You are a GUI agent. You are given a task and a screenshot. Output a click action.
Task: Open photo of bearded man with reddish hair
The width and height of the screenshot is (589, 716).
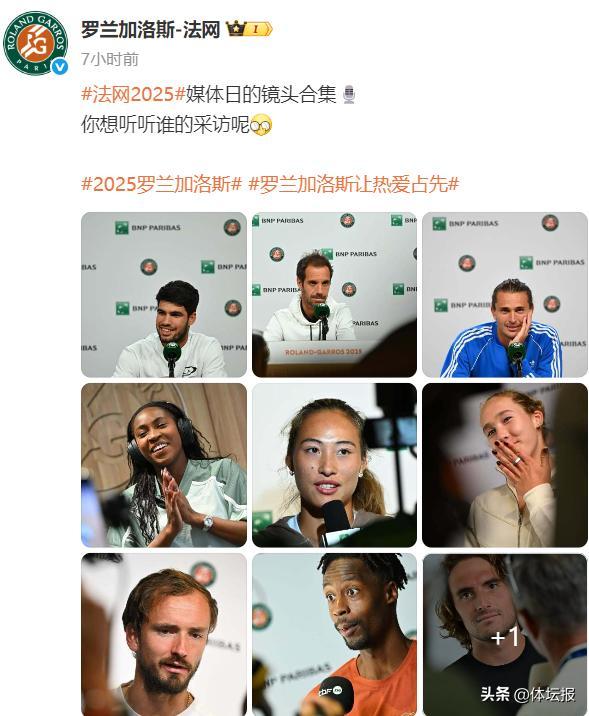coord(164,635)
